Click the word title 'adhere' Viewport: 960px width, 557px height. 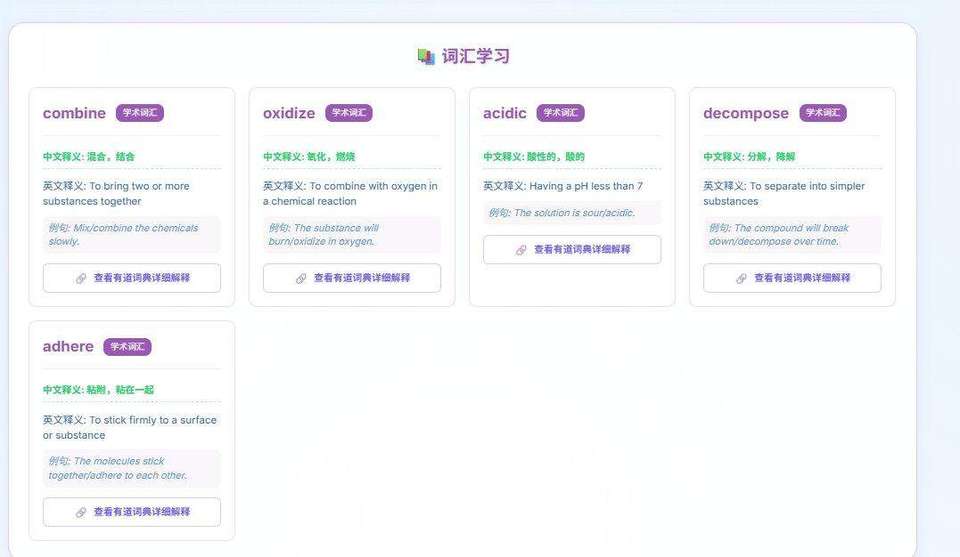68,346
